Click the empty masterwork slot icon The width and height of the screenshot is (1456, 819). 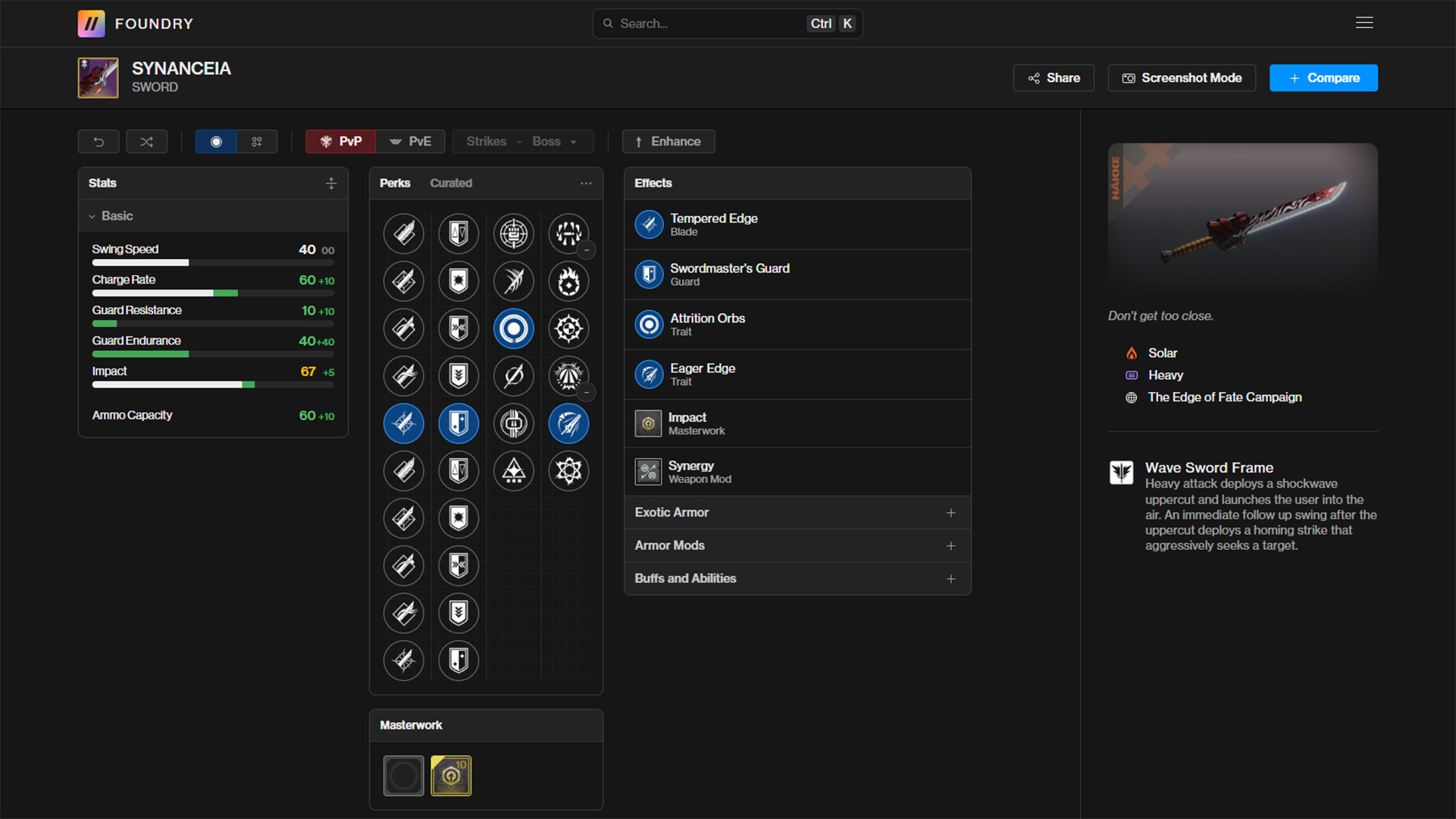click(403, 775)
